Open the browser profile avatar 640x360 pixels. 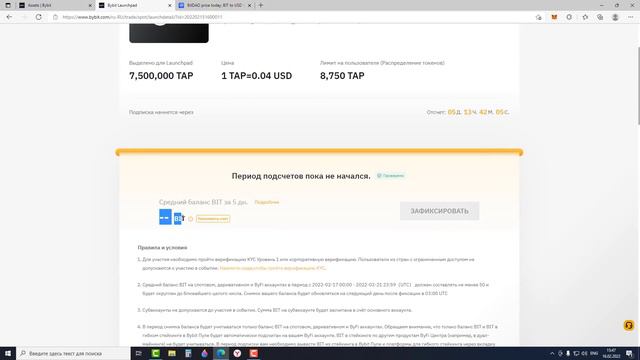point(615,17)
